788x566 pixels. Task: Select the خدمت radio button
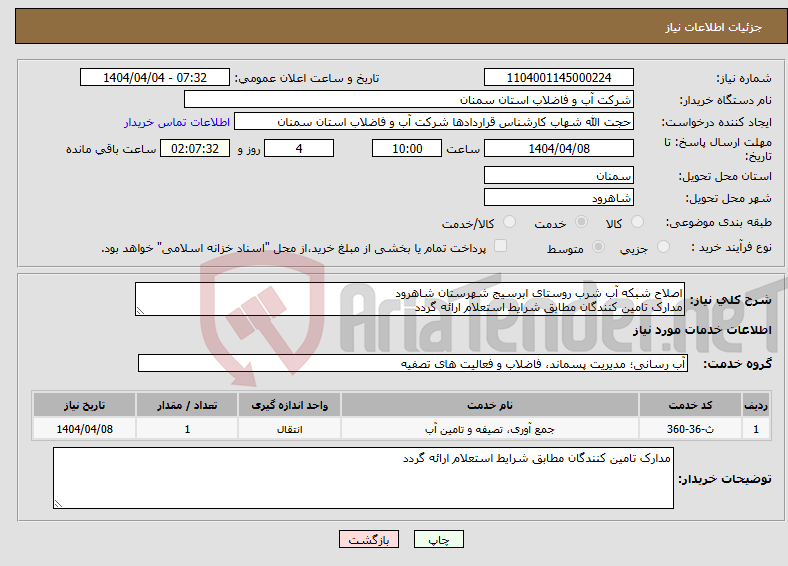(581, 222)
